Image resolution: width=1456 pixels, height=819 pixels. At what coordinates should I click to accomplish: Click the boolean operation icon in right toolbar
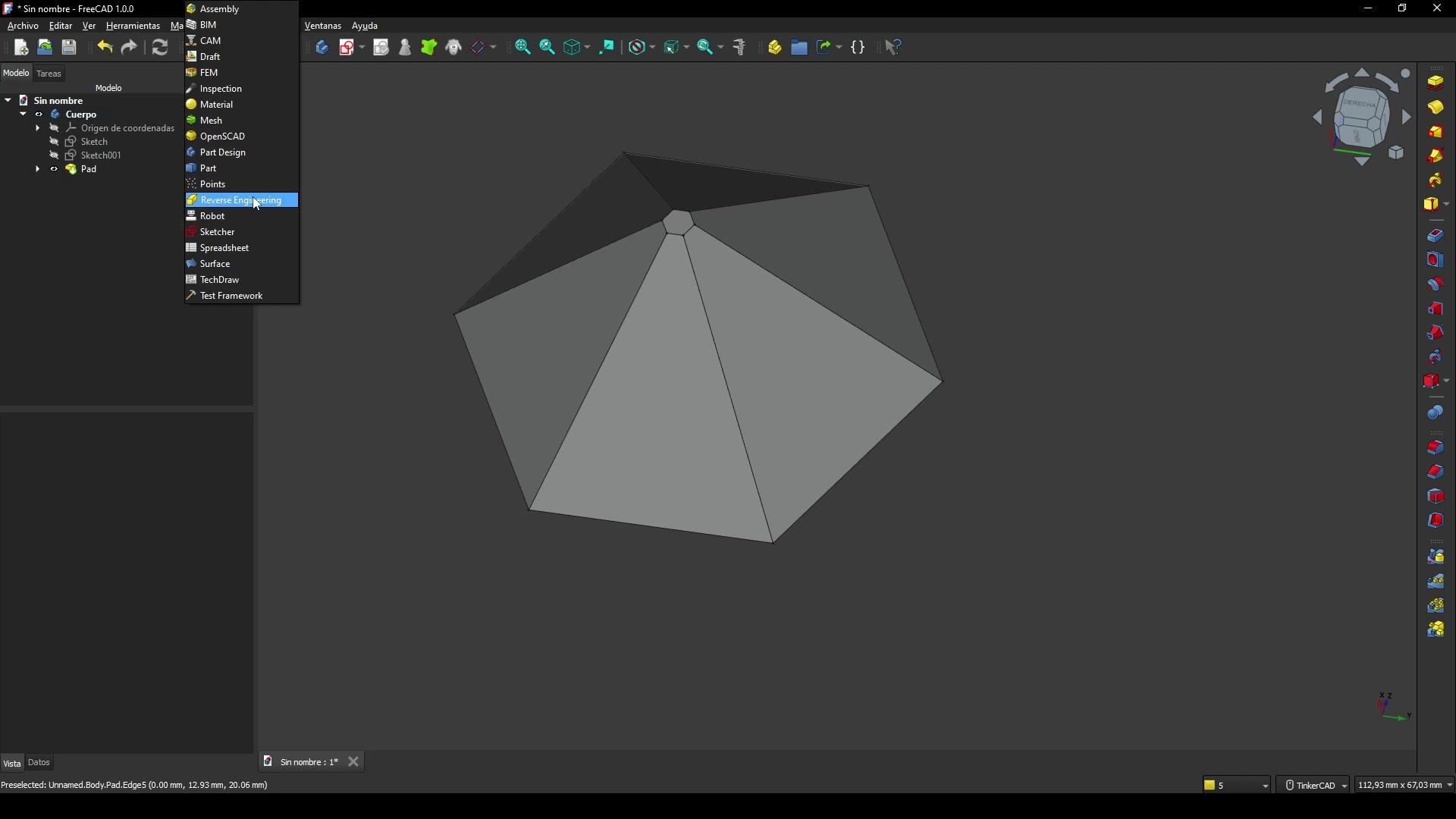click(1436, 413)
